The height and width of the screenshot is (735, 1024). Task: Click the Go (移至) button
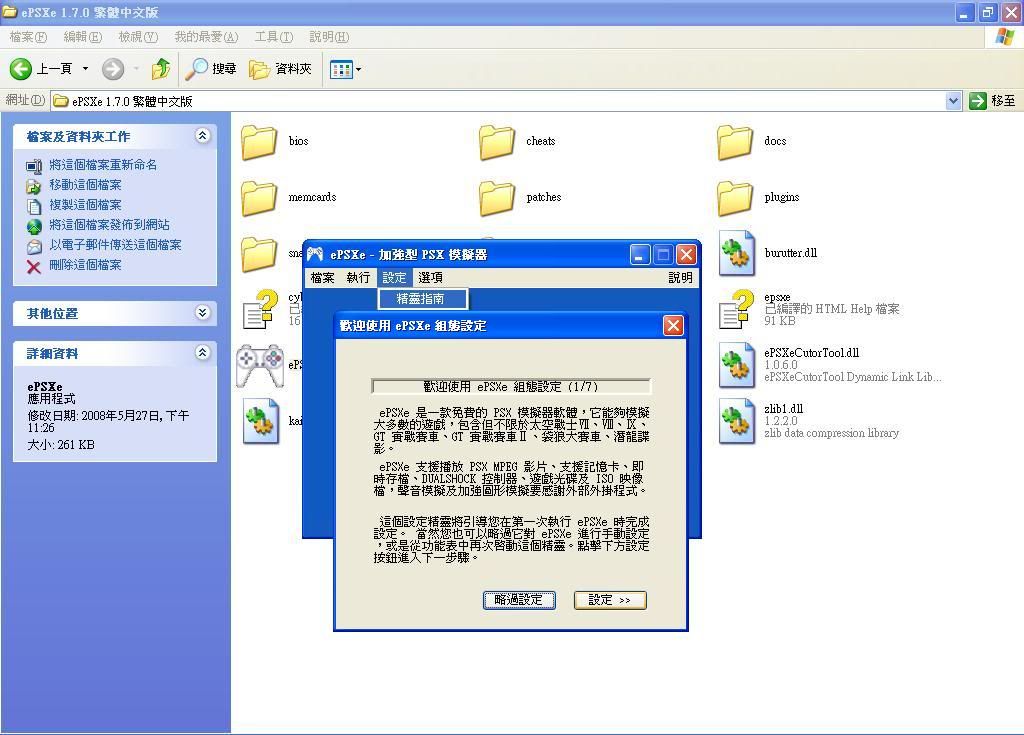(x=992, y=101)
